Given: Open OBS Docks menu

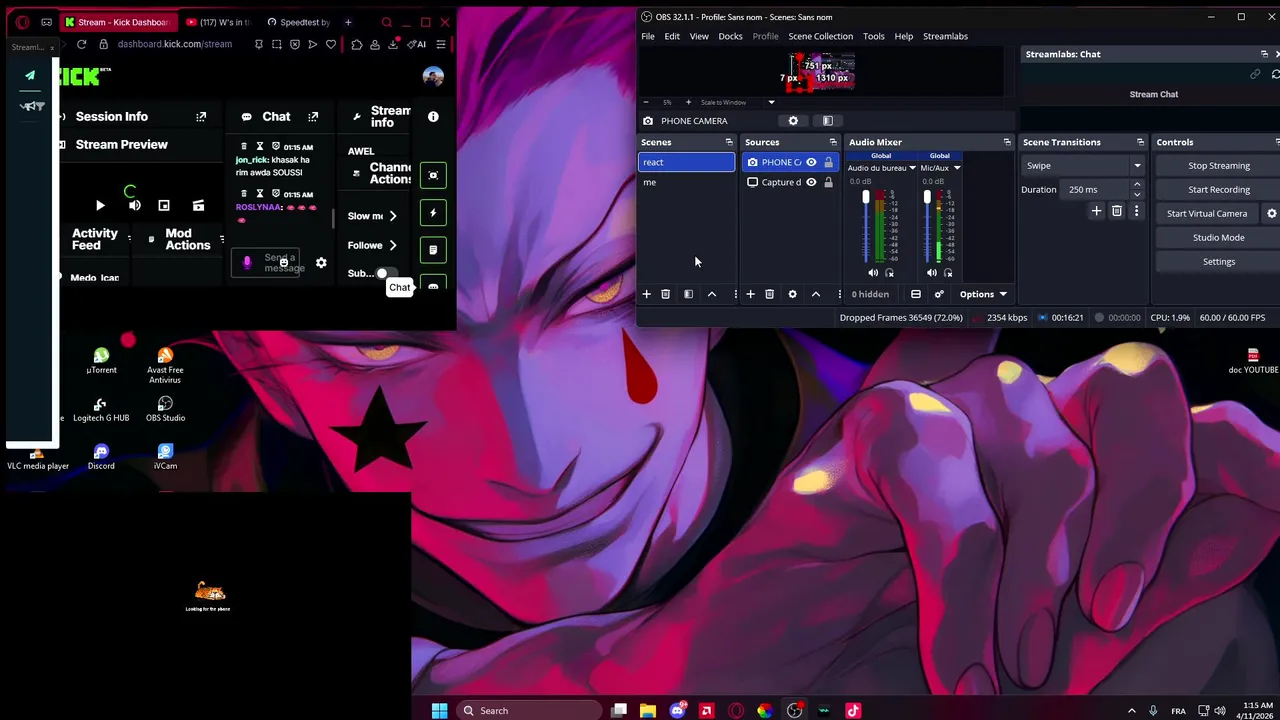Looking at the screenshot, I should (730, 36).
